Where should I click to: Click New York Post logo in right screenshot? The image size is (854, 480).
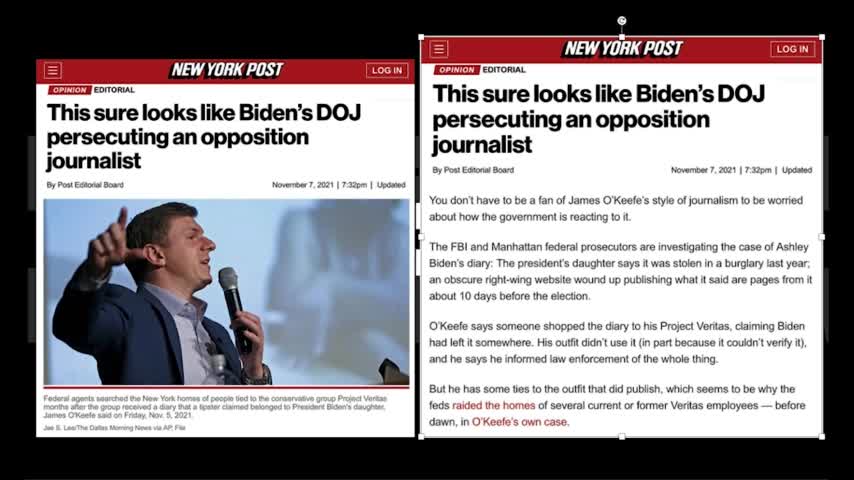623,48
